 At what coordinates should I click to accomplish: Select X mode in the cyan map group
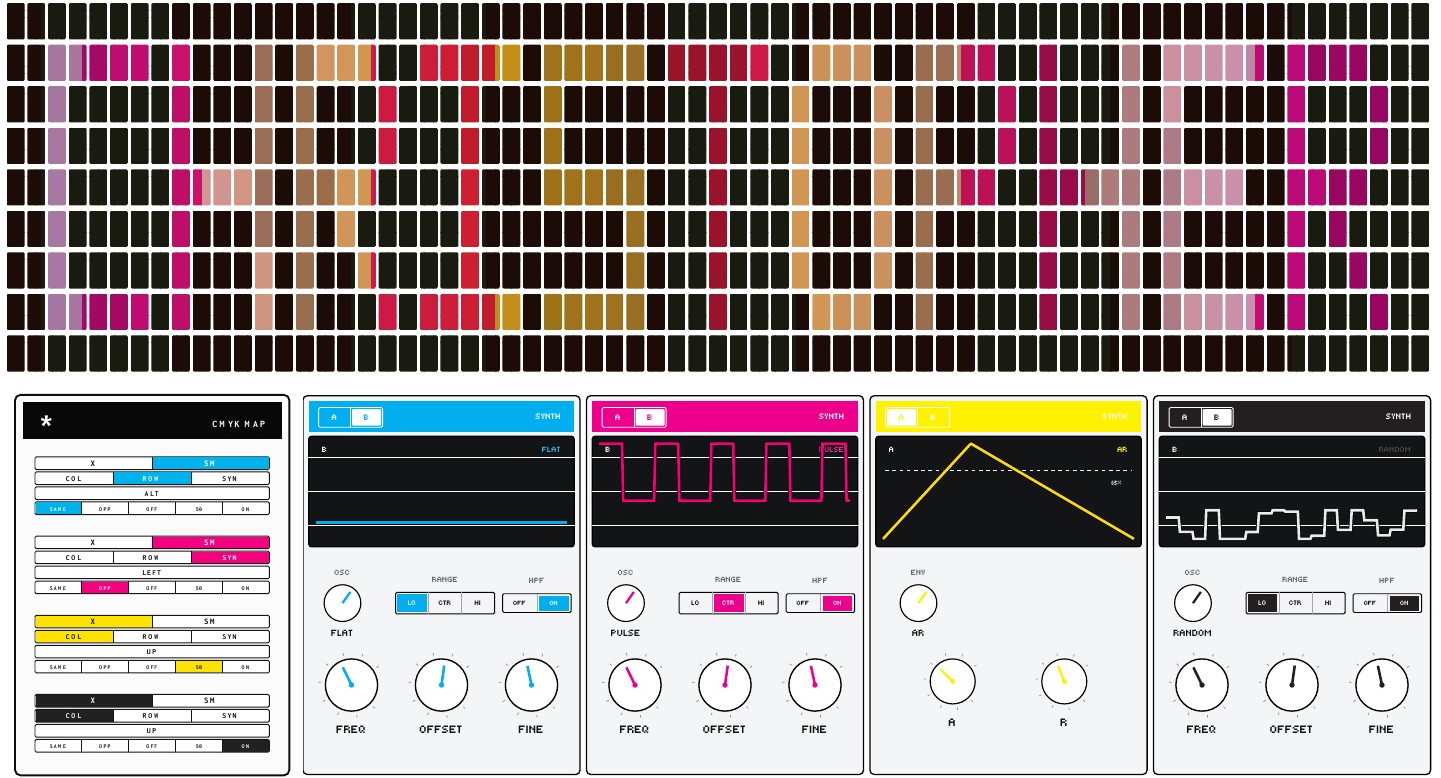coord(93,463)
